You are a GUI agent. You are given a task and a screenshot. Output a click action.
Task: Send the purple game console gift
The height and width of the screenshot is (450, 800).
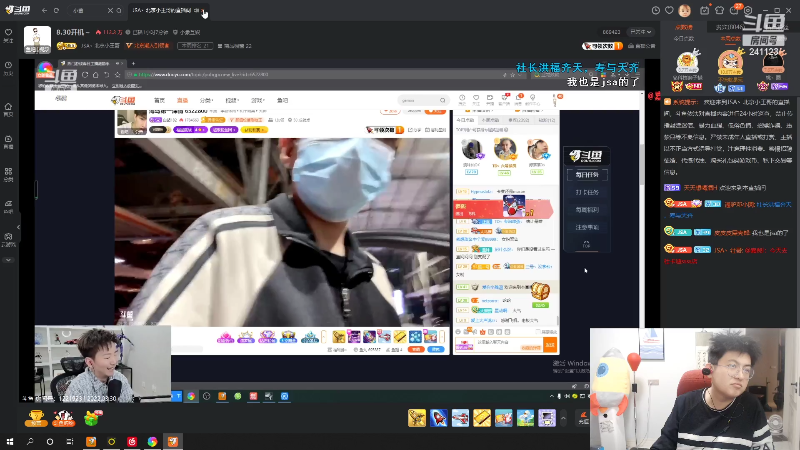tap(546, 418)
